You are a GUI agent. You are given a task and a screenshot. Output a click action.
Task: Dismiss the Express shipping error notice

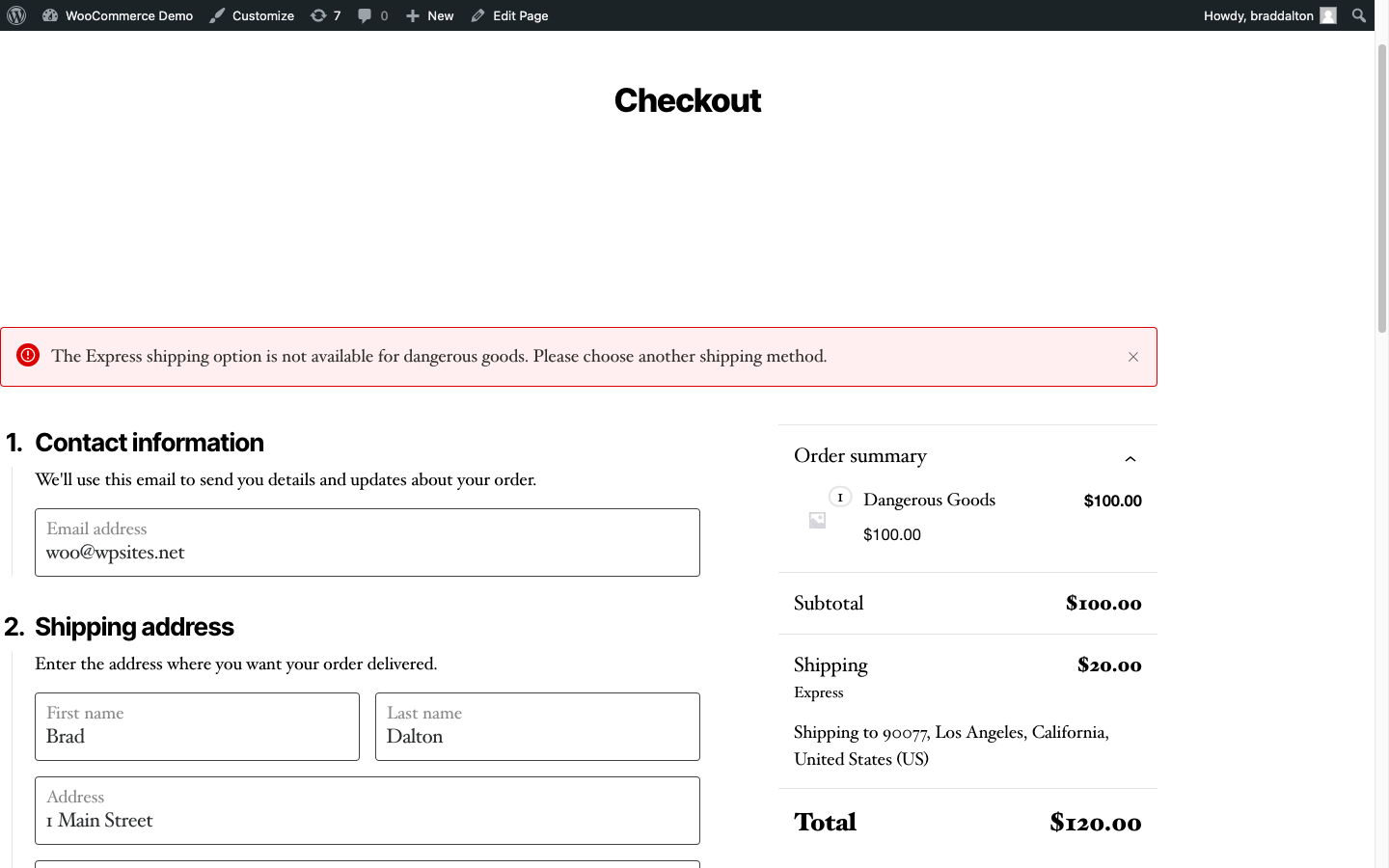click(x=1133, y=357)
